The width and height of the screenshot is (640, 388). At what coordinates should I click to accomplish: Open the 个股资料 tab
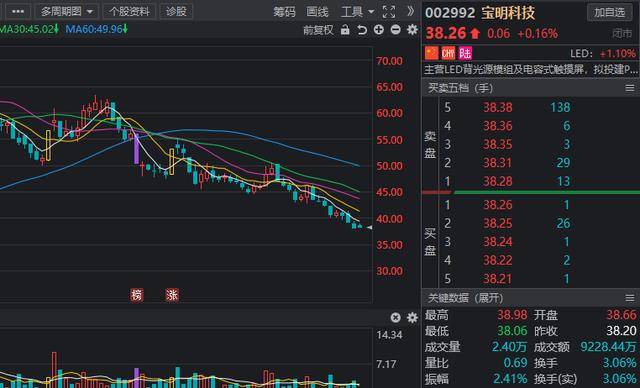(129, 11)
